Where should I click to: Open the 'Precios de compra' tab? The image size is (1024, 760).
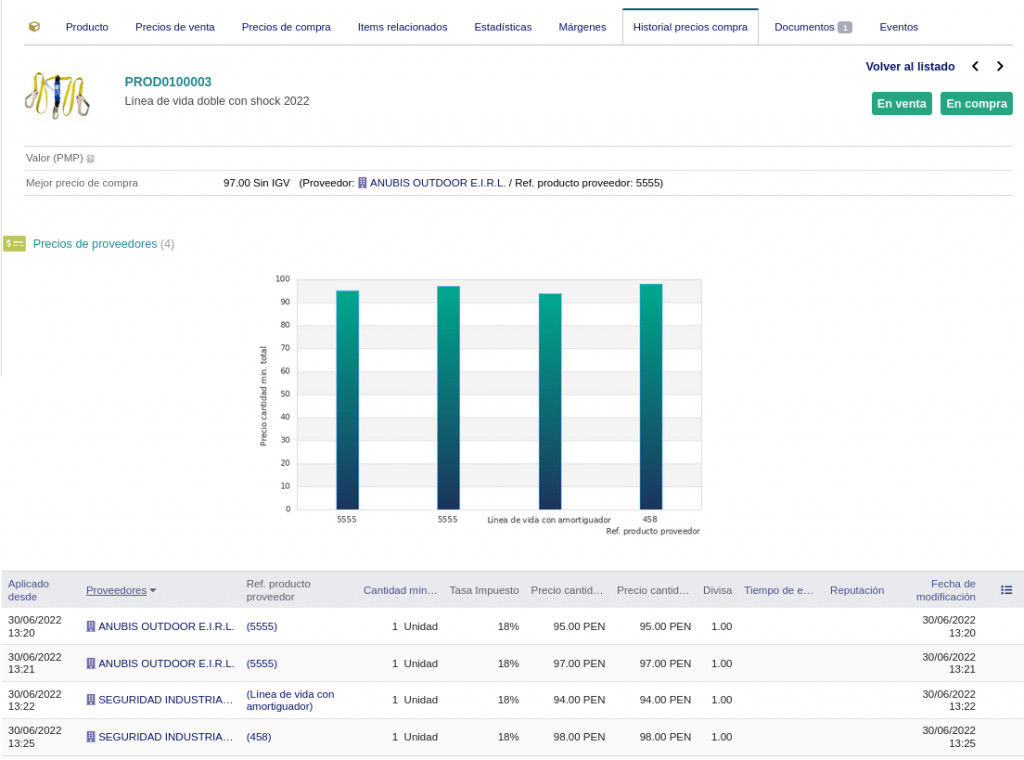point(286,27)
